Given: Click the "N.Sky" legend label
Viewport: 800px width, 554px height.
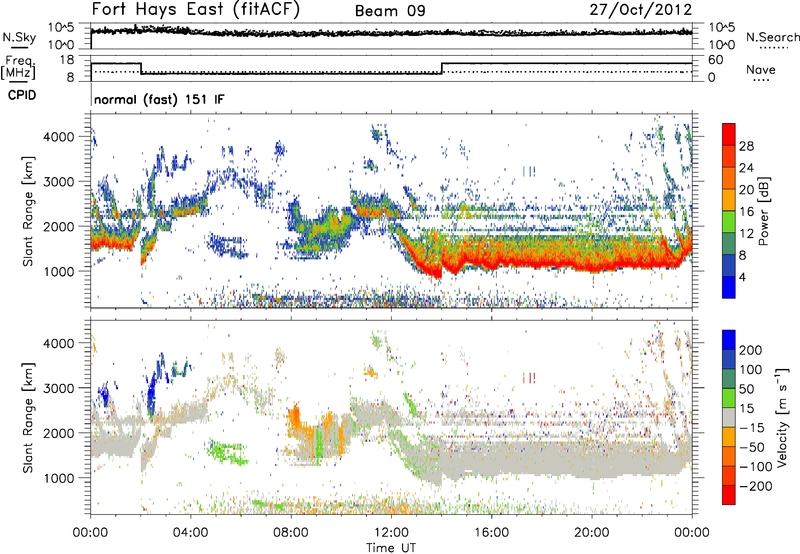Looking at the screenshot, I should (19, 37).
